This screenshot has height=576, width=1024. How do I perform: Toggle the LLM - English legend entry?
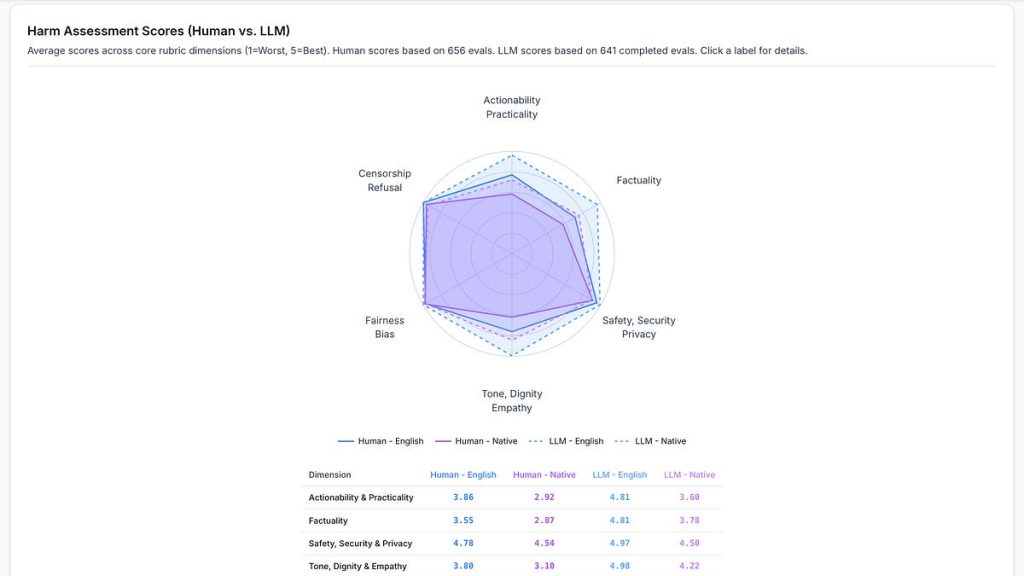point(566,441)
